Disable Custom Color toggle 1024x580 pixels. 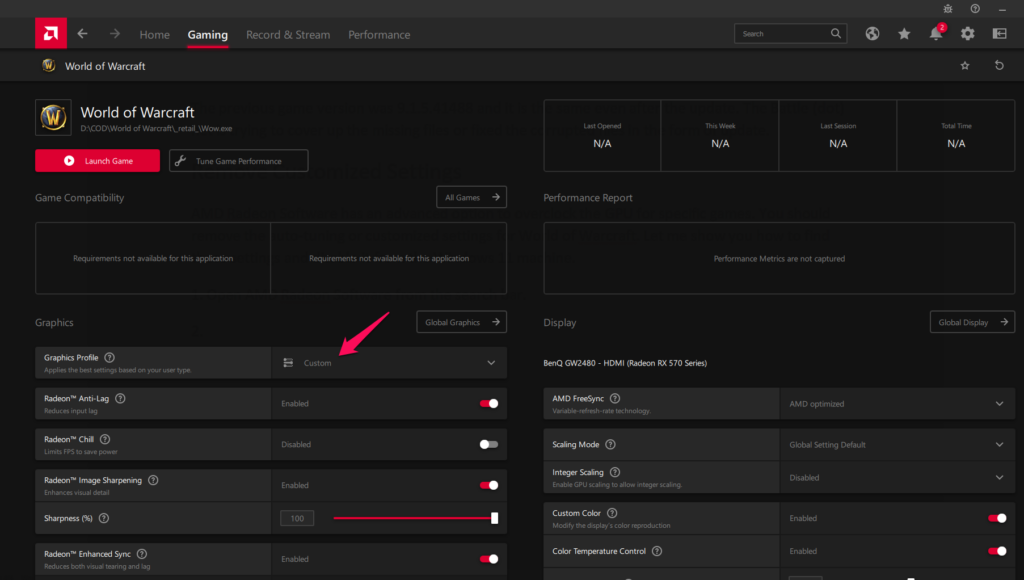[x=997, y=518]
